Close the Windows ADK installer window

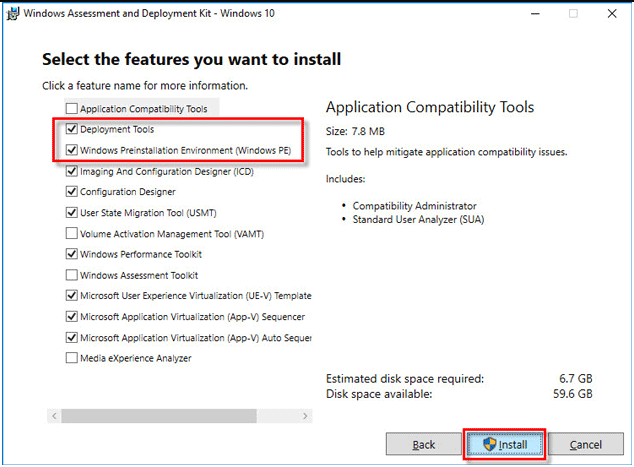(610, 14)
